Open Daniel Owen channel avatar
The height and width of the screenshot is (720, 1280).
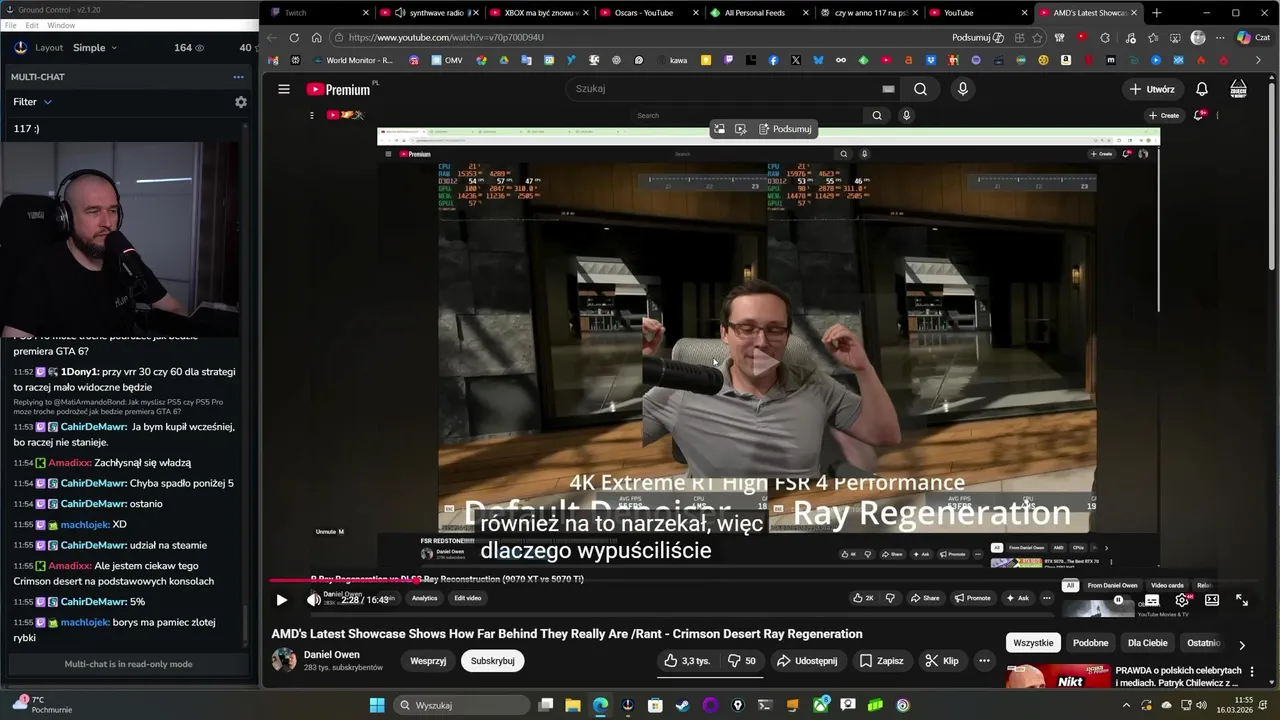[x=284, y=660]
